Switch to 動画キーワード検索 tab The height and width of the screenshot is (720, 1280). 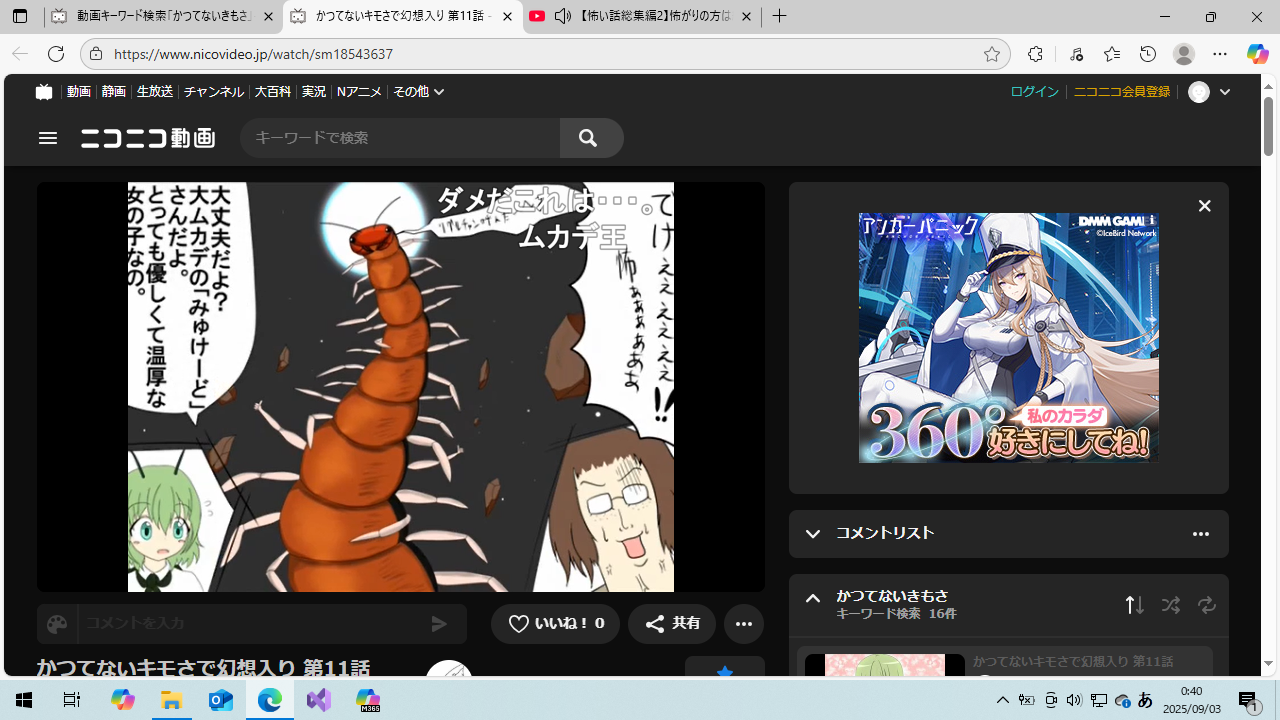164,17
